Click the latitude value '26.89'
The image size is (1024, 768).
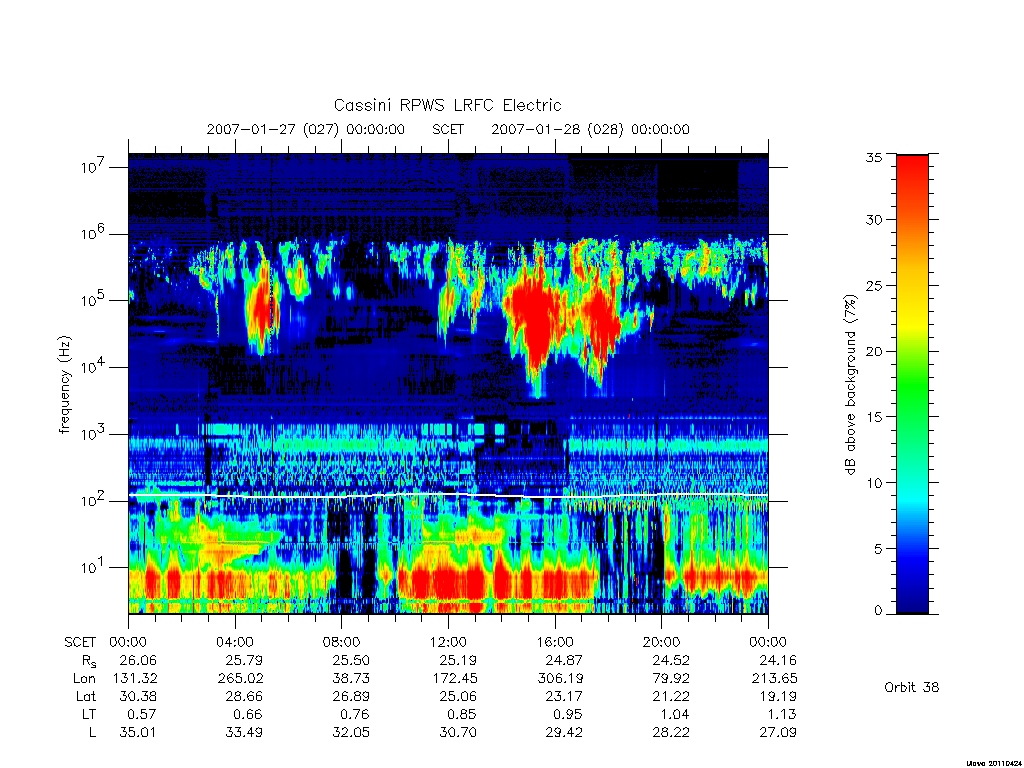[351, 696]
